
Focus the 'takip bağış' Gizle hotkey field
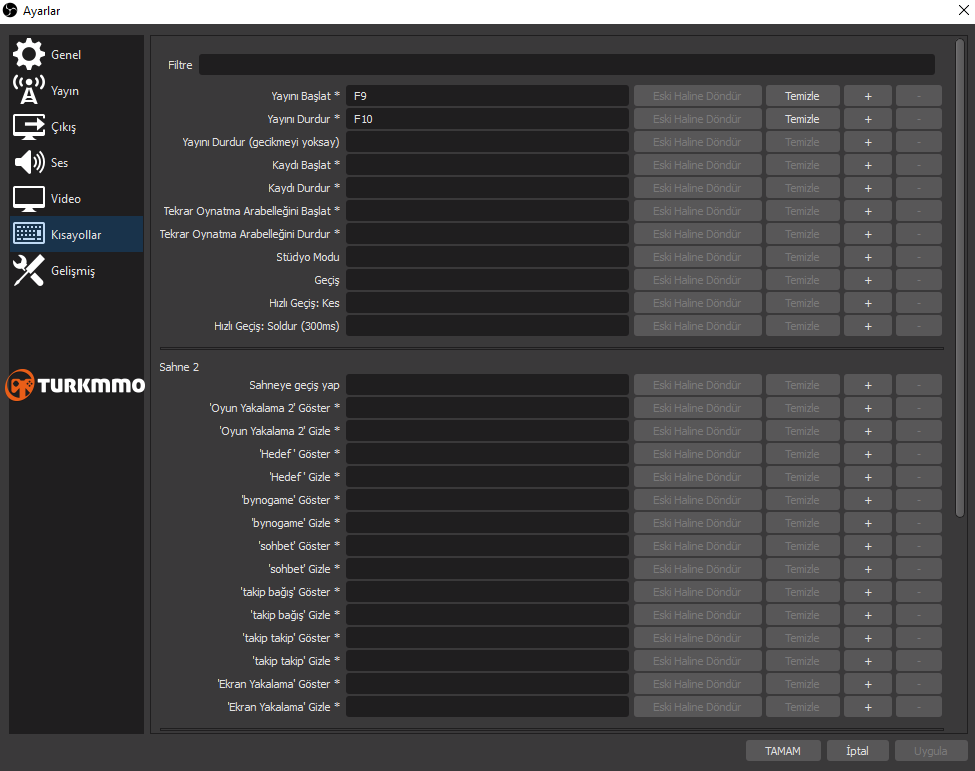point(487,616)
